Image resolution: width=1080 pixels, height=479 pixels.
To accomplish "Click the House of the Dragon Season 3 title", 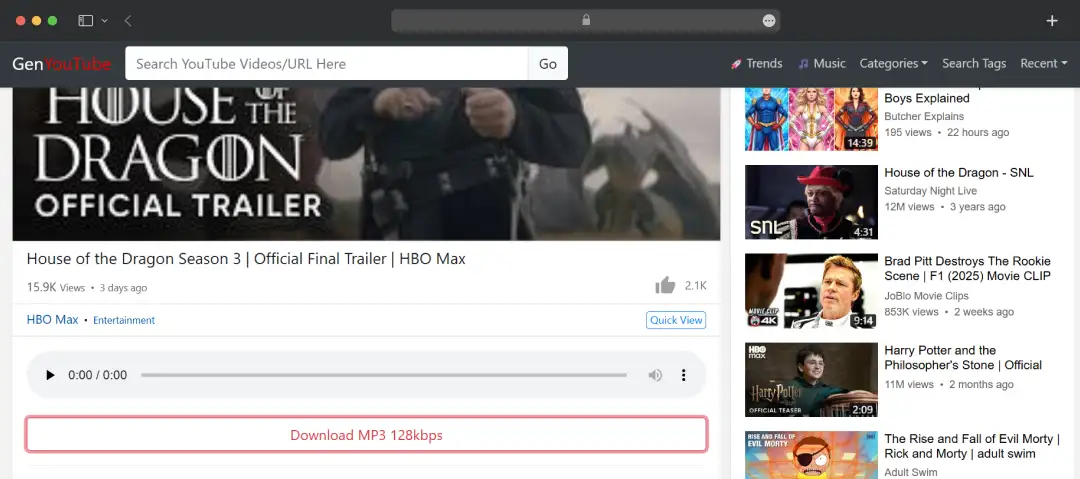I will [246, 259].
